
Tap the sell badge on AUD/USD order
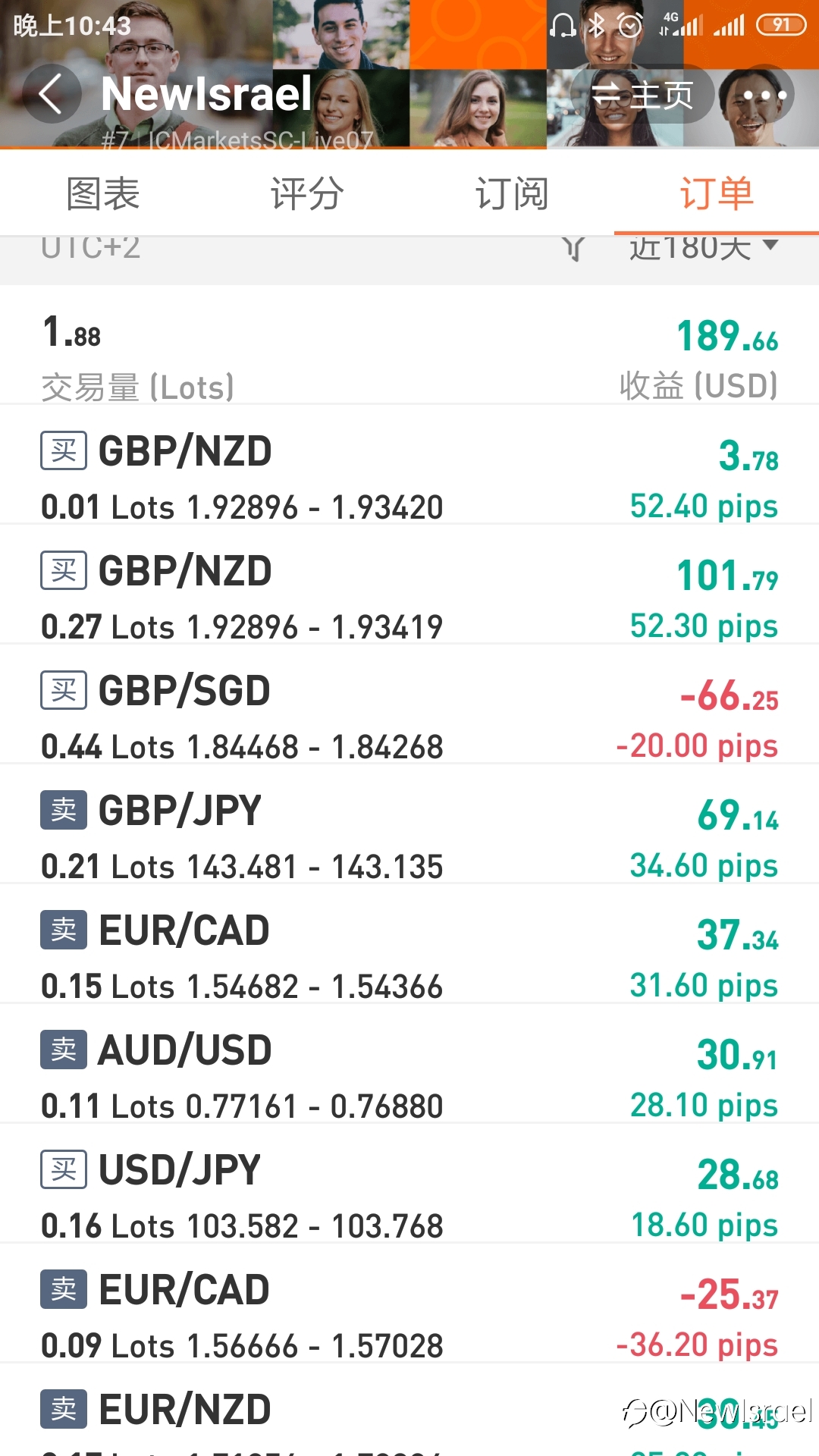point(64,1050)
